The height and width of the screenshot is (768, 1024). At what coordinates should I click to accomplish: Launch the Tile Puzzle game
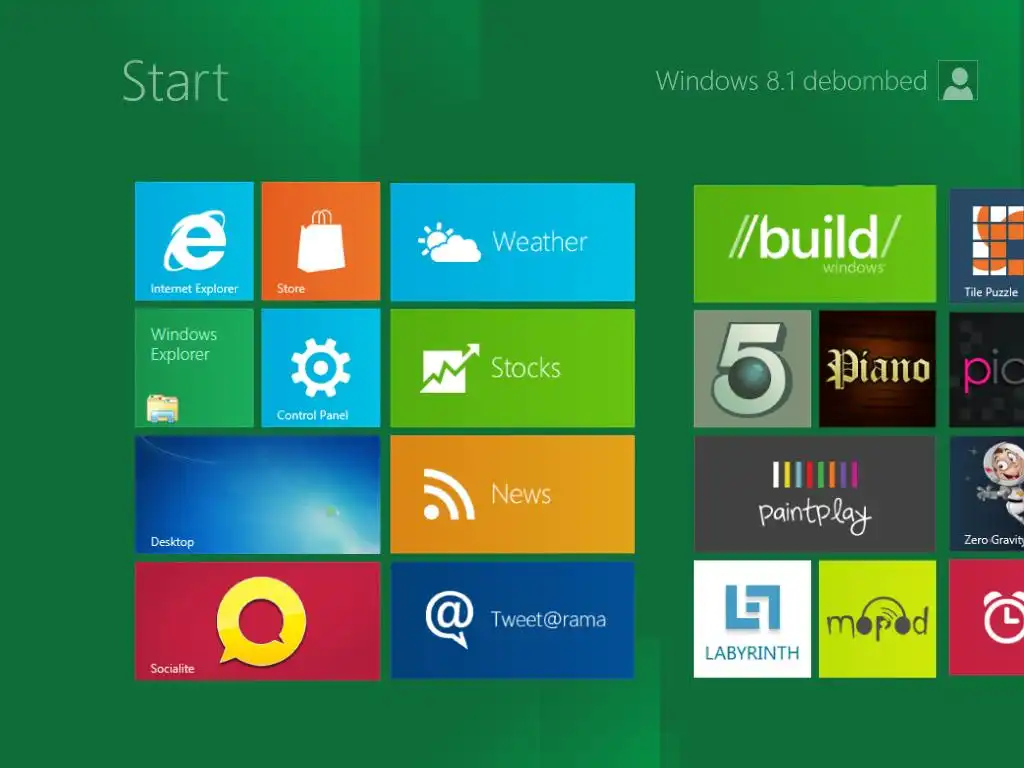point(987,246)
